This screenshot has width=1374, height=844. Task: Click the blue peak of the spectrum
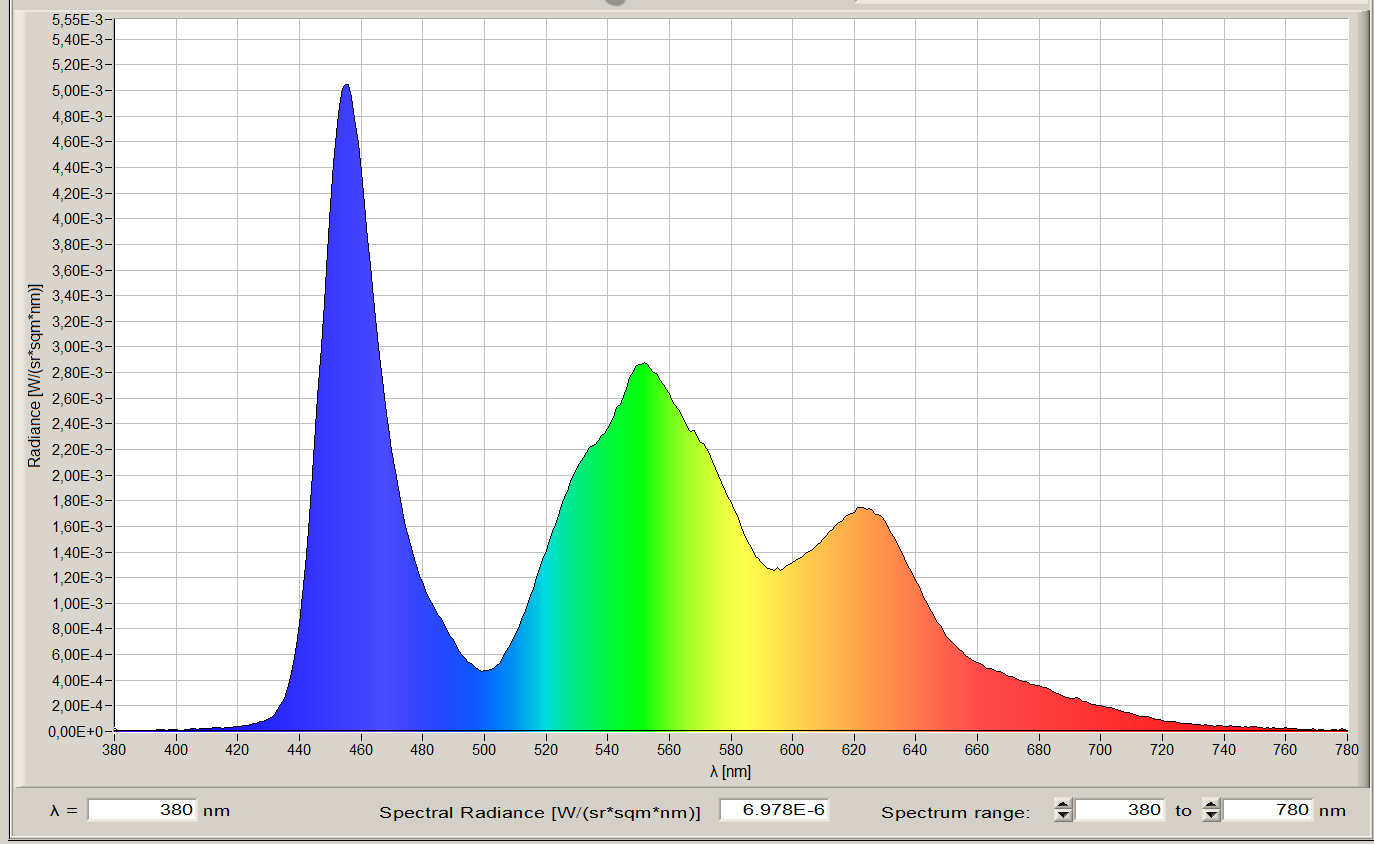point(346,86)
